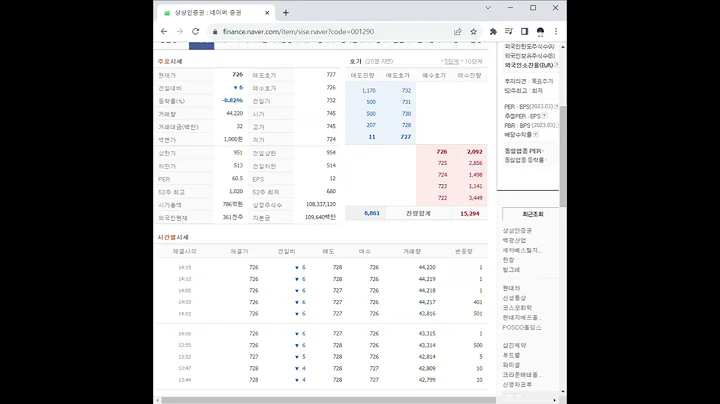Click the -0.82% change rate value
The height and width of the screenshot is (404, 720).
[232, 101]
